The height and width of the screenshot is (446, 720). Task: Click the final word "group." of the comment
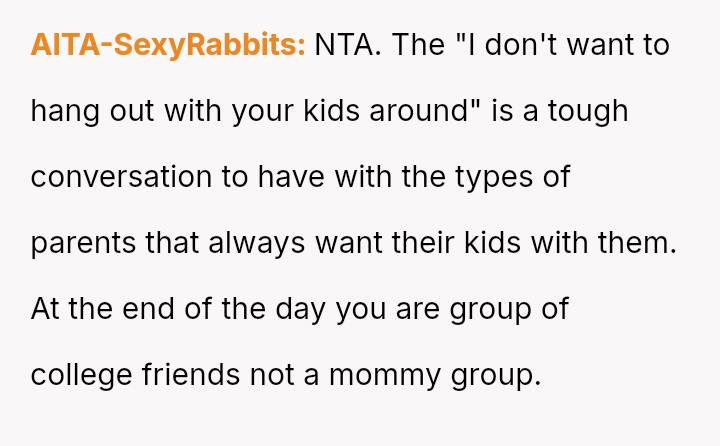click(496, 376)
